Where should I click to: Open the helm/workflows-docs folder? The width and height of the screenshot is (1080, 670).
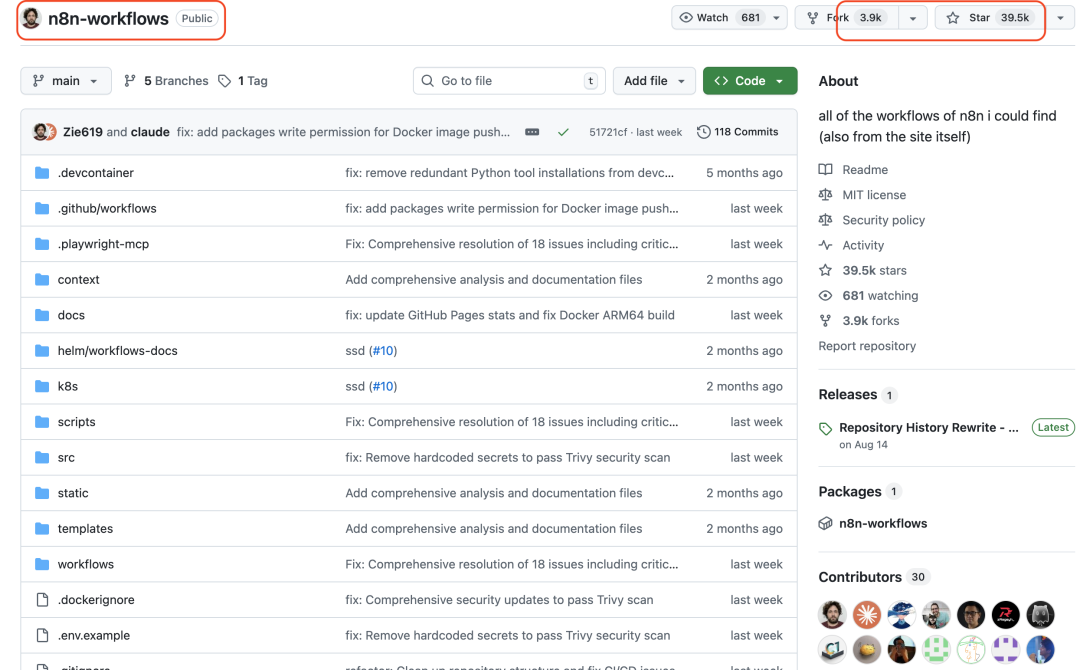click(118, 350)
